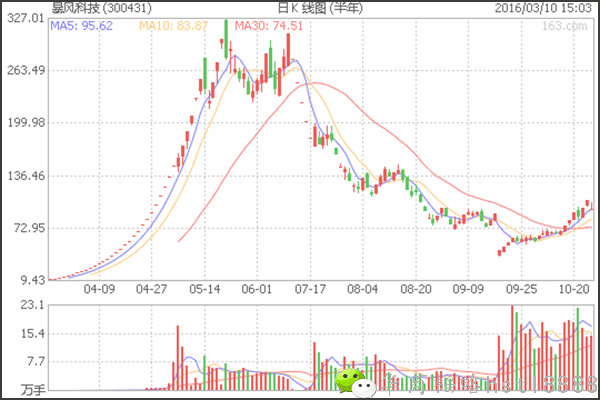
Task: Click the 08-20 date axis label
Action: tap(416, 289)
